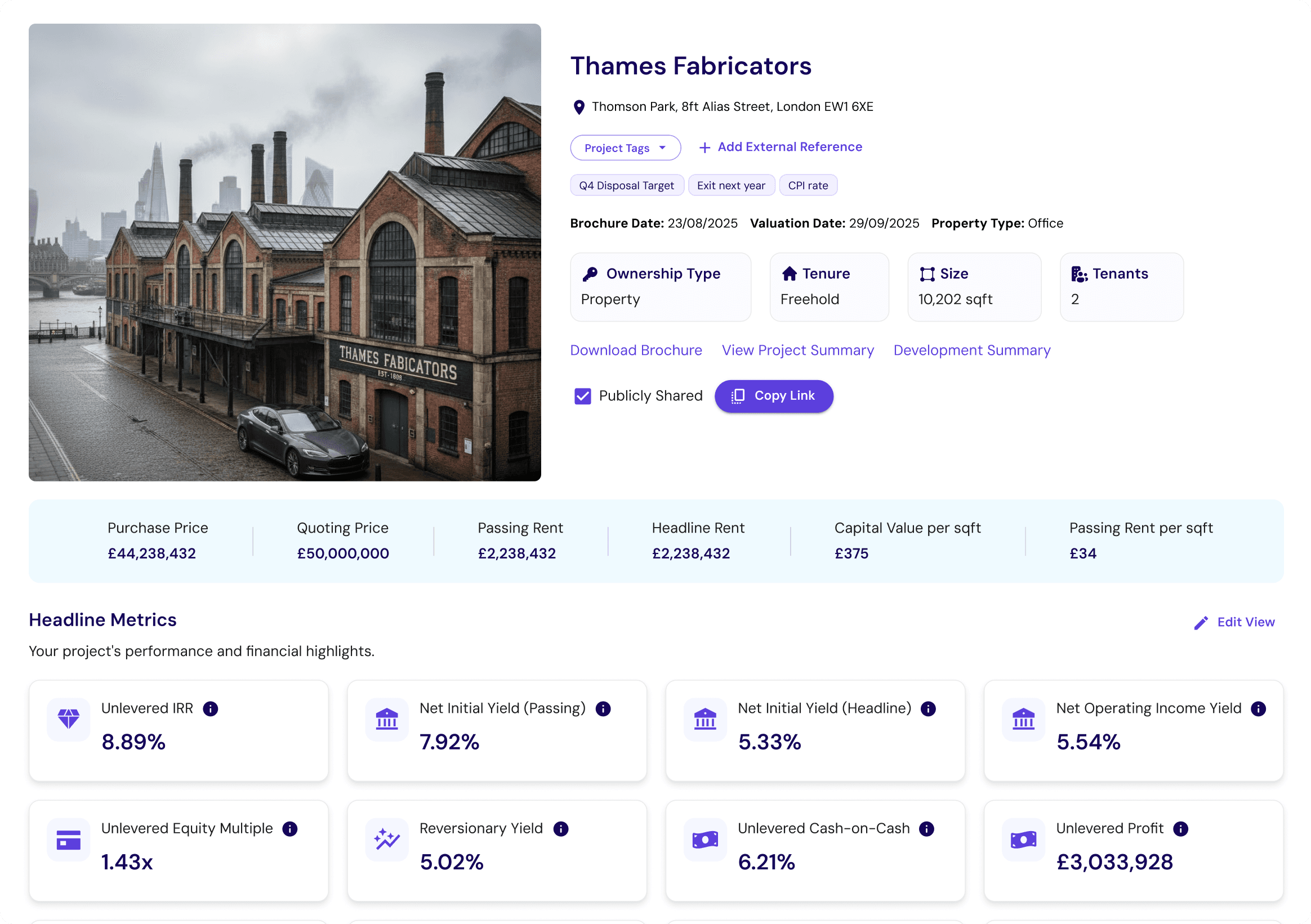This screenshot has height=924, width=1311.
Task: Click the location pin icon by address
Action: click(579, 108)
